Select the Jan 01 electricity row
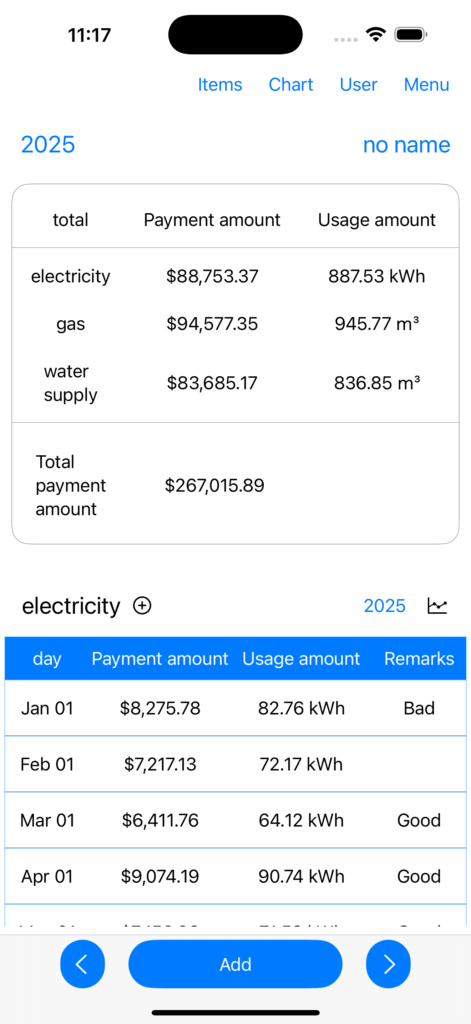The width and height of the screenshot is (471, 1024). point(235,708)
